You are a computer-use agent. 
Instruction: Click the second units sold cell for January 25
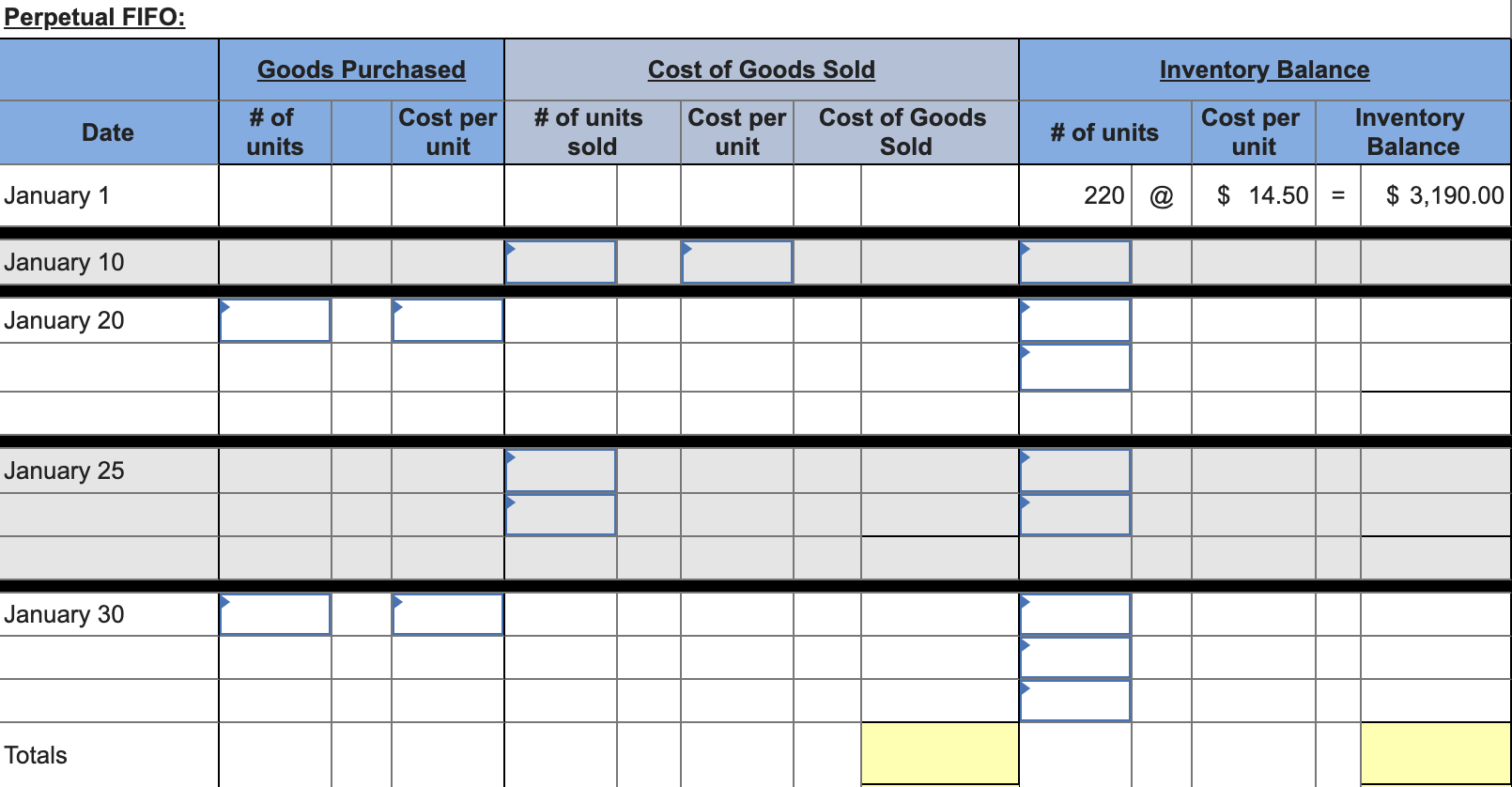[560, 514]
